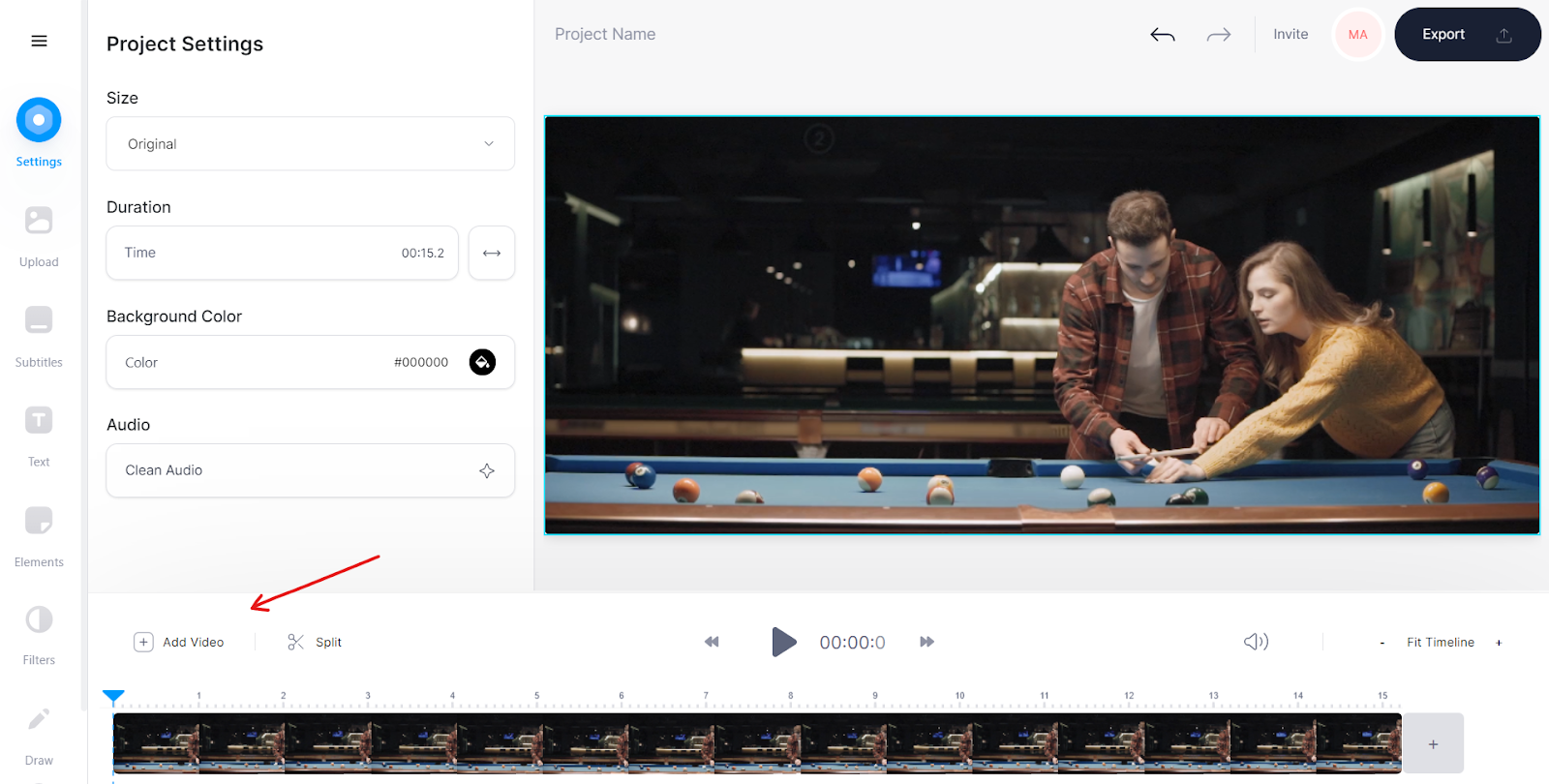Play the video
The width and height of the screenshot is (1549, 784).
[x=783, y=642]
